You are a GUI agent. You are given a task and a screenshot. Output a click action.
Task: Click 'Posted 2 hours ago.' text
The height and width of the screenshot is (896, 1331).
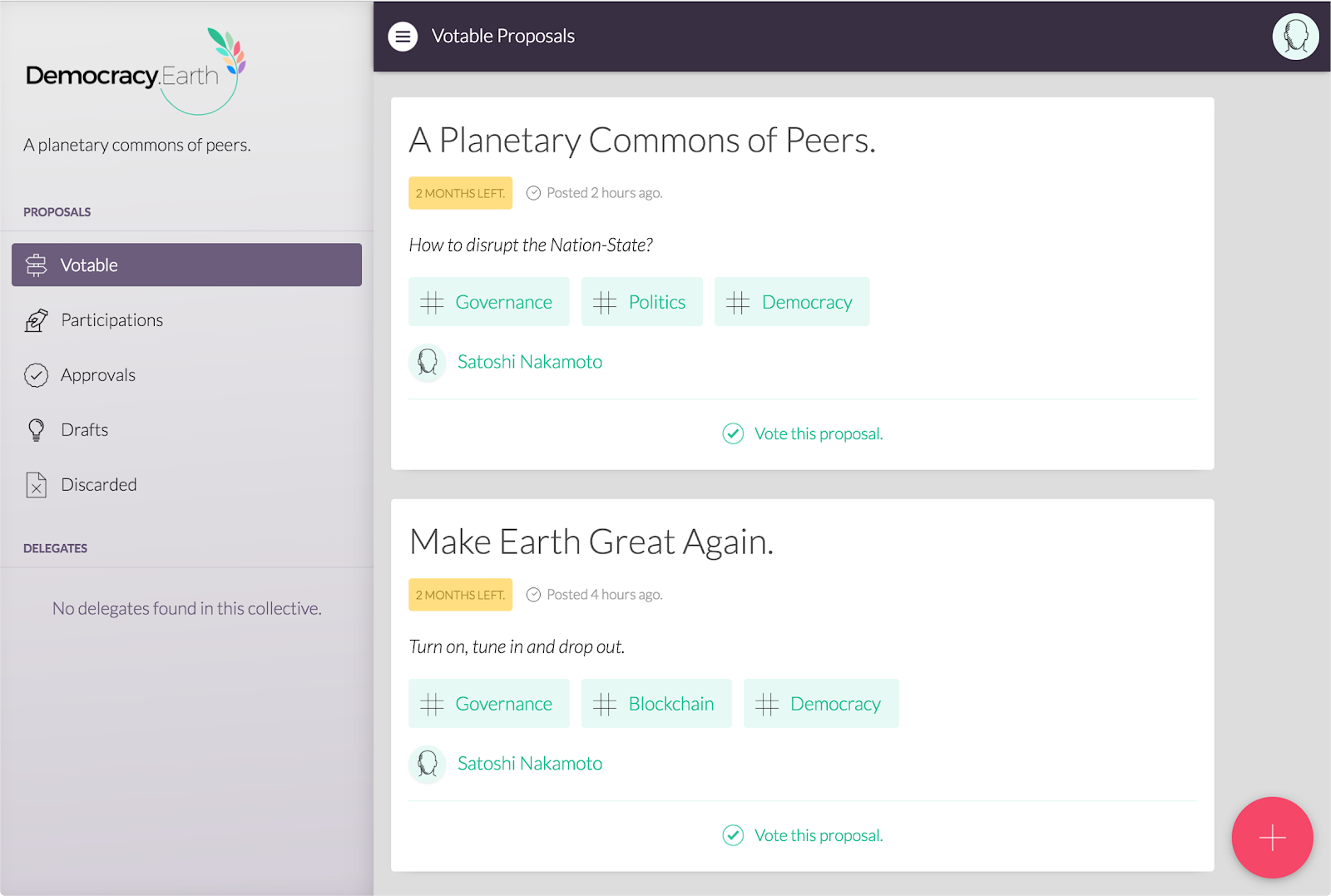pos(605,193)
